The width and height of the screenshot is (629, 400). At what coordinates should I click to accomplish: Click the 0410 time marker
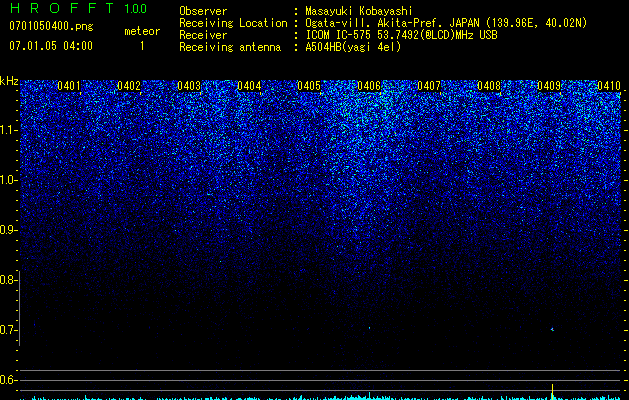pyautogui.click(x=609, y=86)
